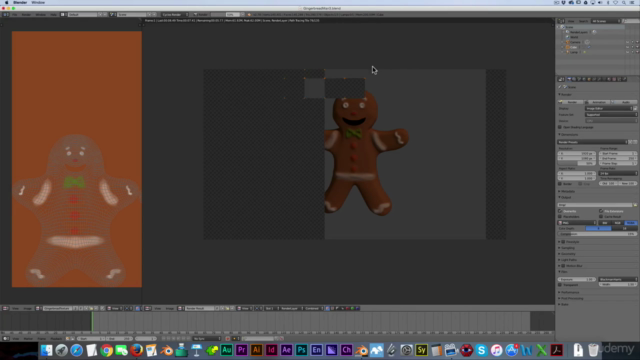Open System Preferences from the dock

pos(407,350)
